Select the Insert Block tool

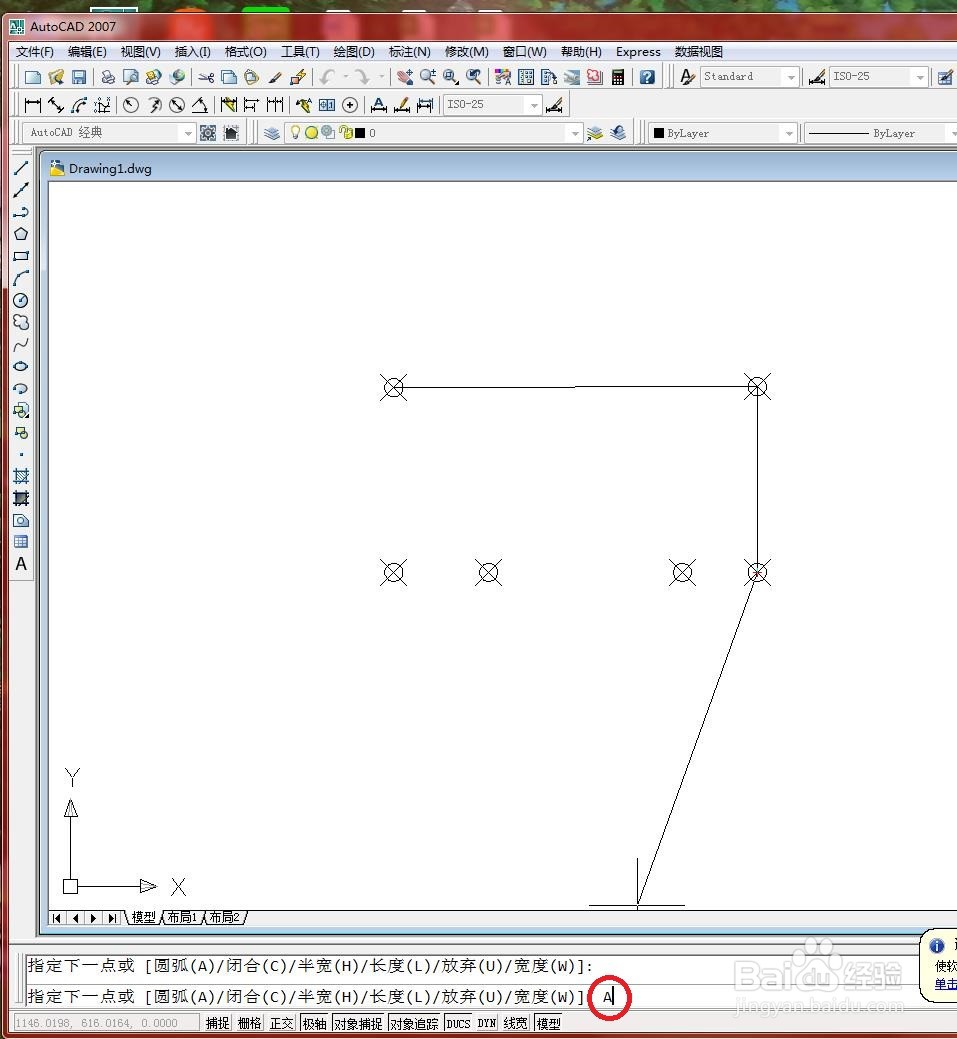[x=21, y=410]
